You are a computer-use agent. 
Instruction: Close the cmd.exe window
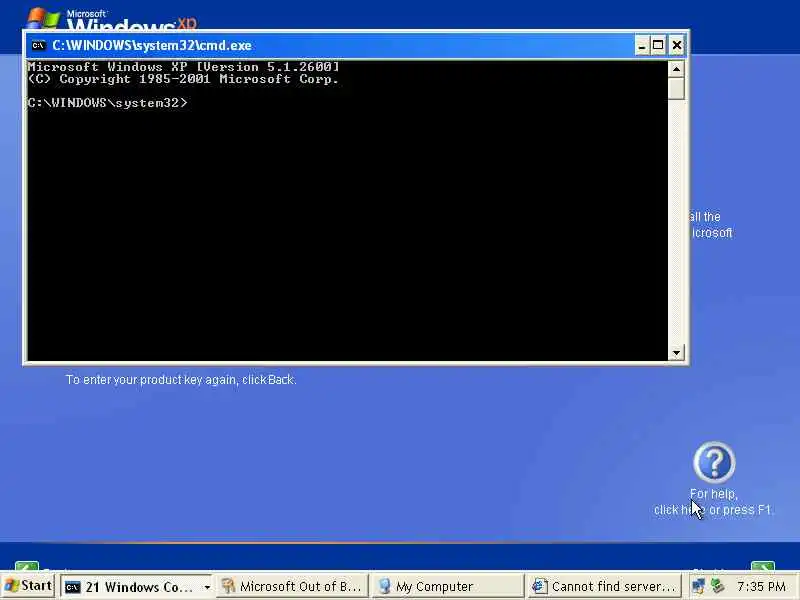pos(677,45)
